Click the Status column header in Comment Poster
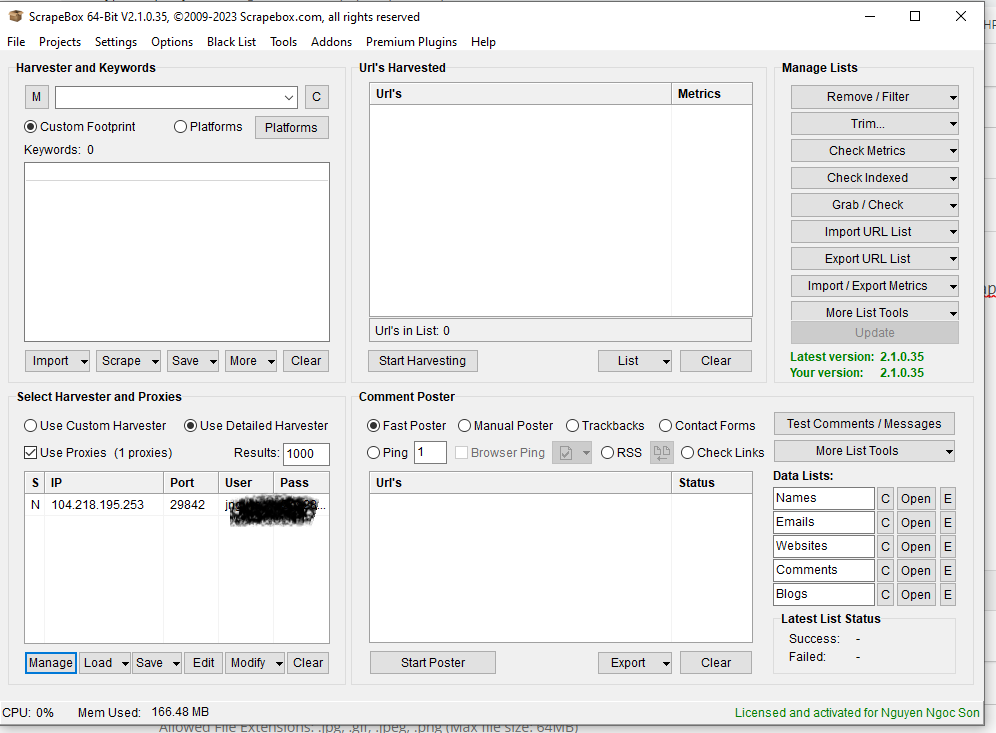The image size is (996, 733). pos(711,483)
